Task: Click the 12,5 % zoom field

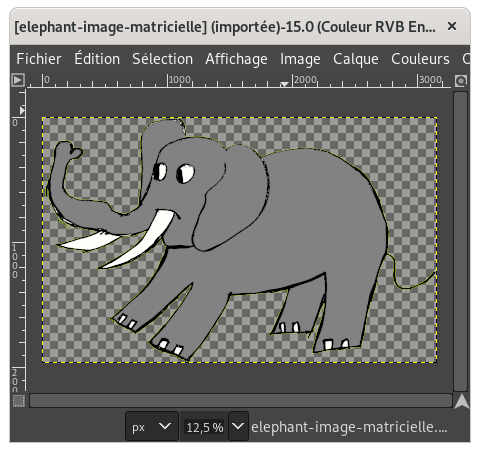Action: (x=205, y=427)
